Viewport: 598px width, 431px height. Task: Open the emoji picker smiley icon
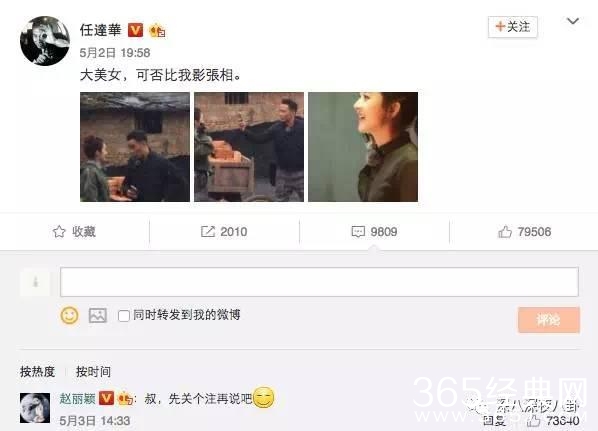point(69,315)
